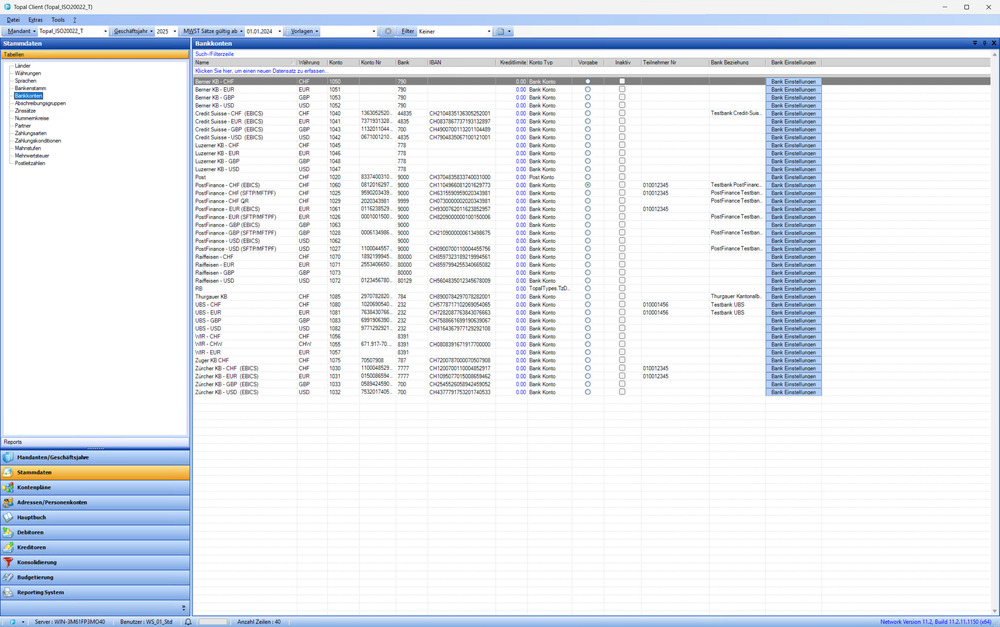Open the Filter combo box showing Keiner
The height and width of the screenshot is (627, 1000).
click(x=460, y=31)
